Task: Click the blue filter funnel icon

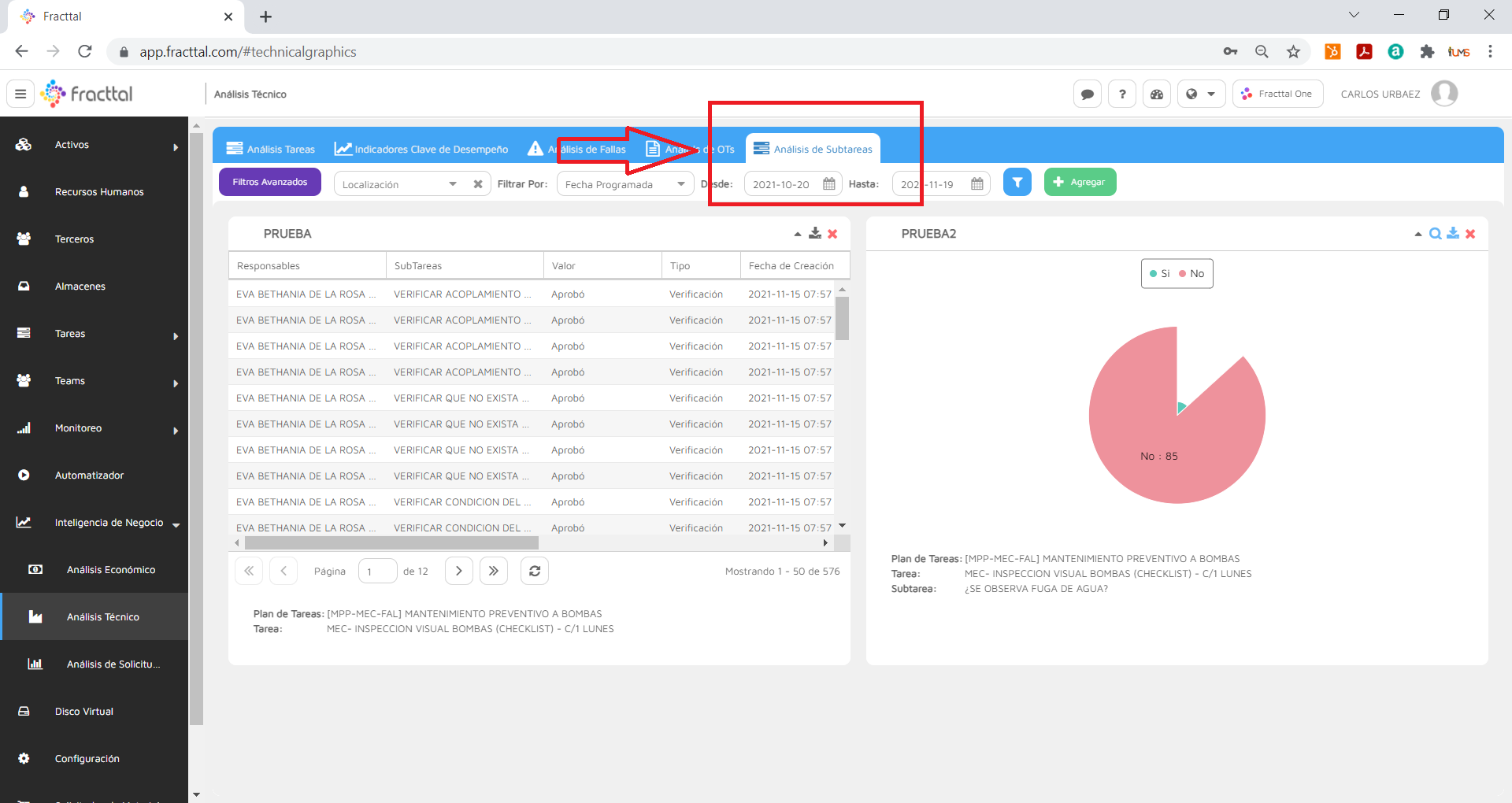Action: pos(1017,183)
